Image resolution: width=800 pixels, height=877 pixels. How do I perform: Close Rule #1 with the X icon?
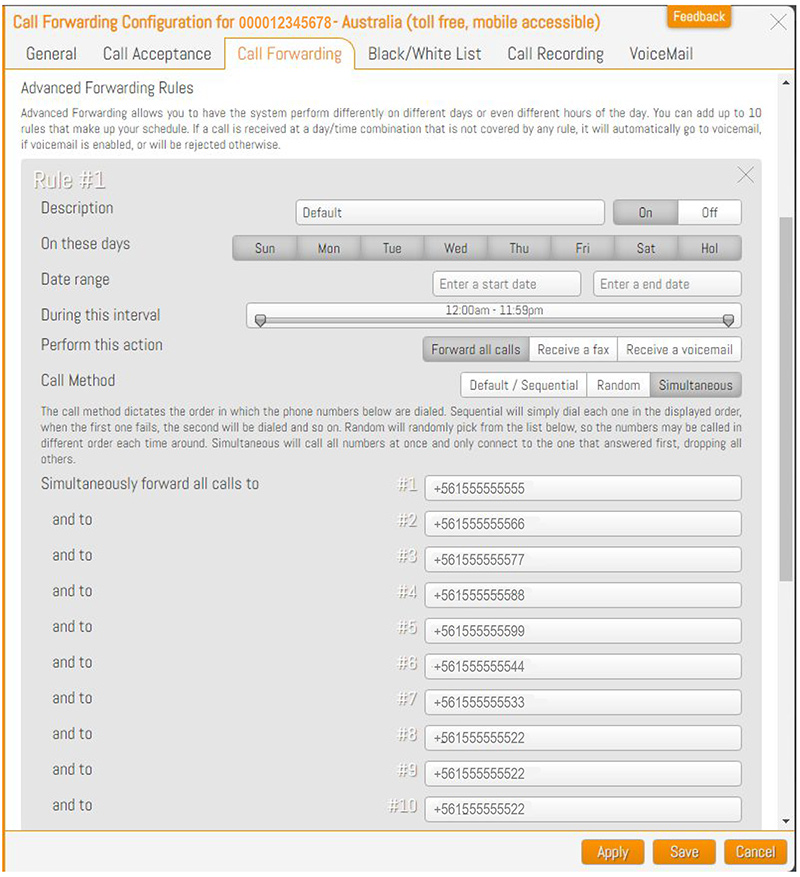point(745,175)
